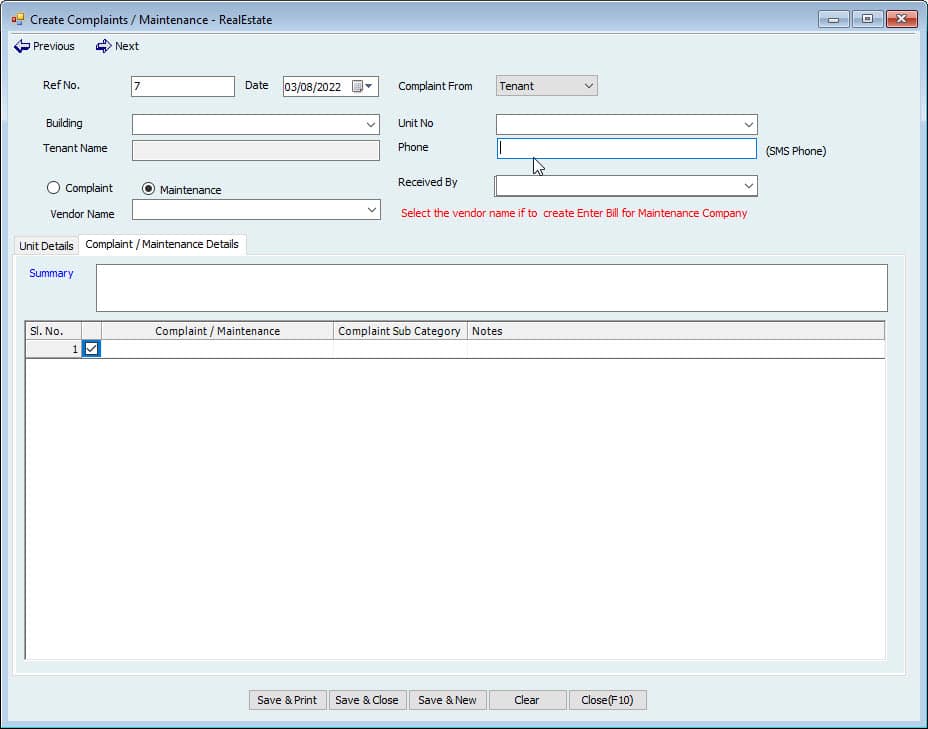The height and width of the screenshot is (729, 928).
Task: Click the (SMS Phone) label
Action: (x=796, y=151)
